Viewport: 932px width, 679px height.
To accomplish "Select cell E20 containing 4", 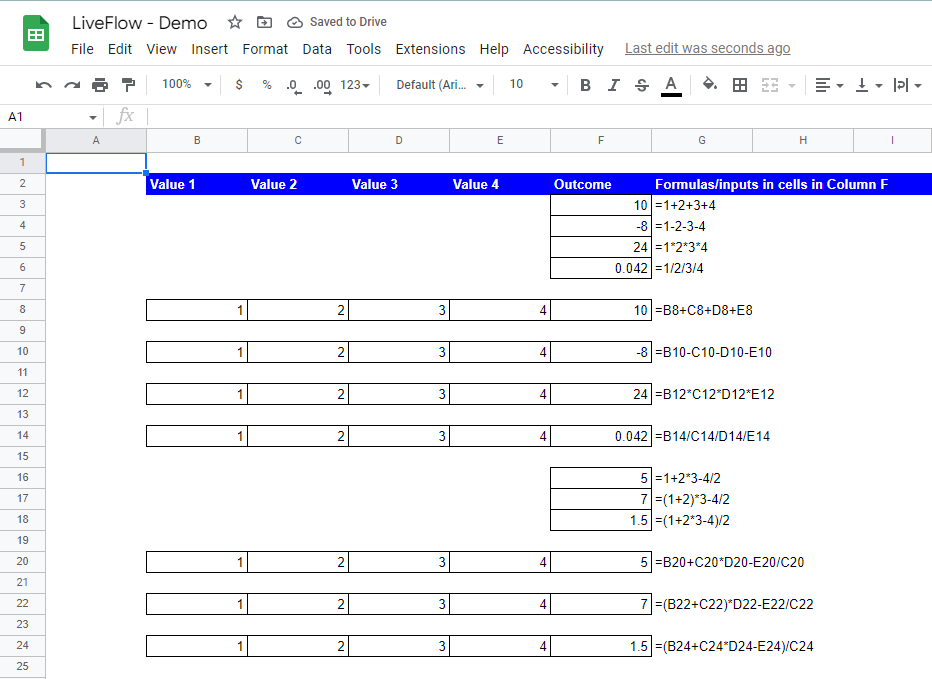I will [x=500, y=562].
